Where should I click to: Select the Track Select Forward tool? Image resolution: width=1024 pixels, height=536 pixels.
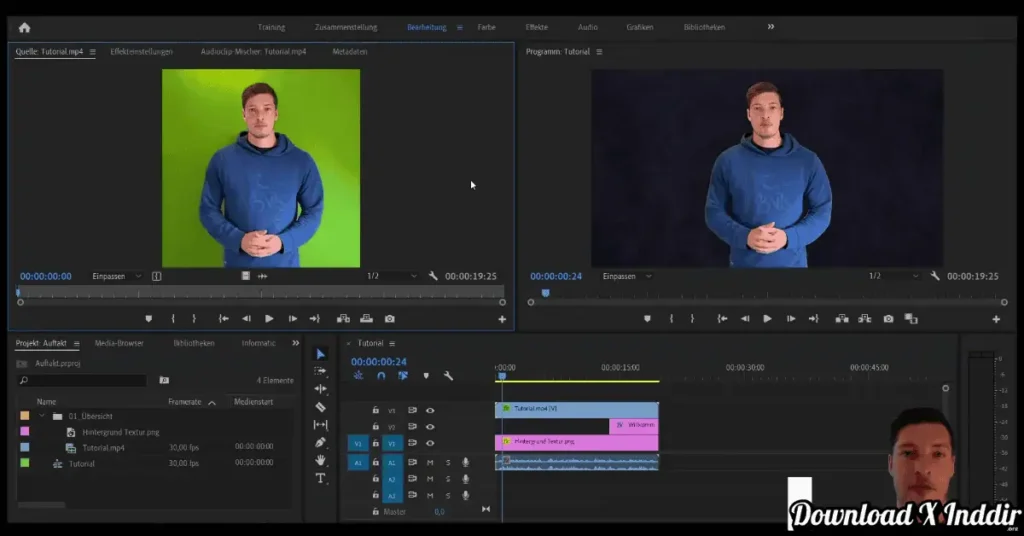(320, 371)
